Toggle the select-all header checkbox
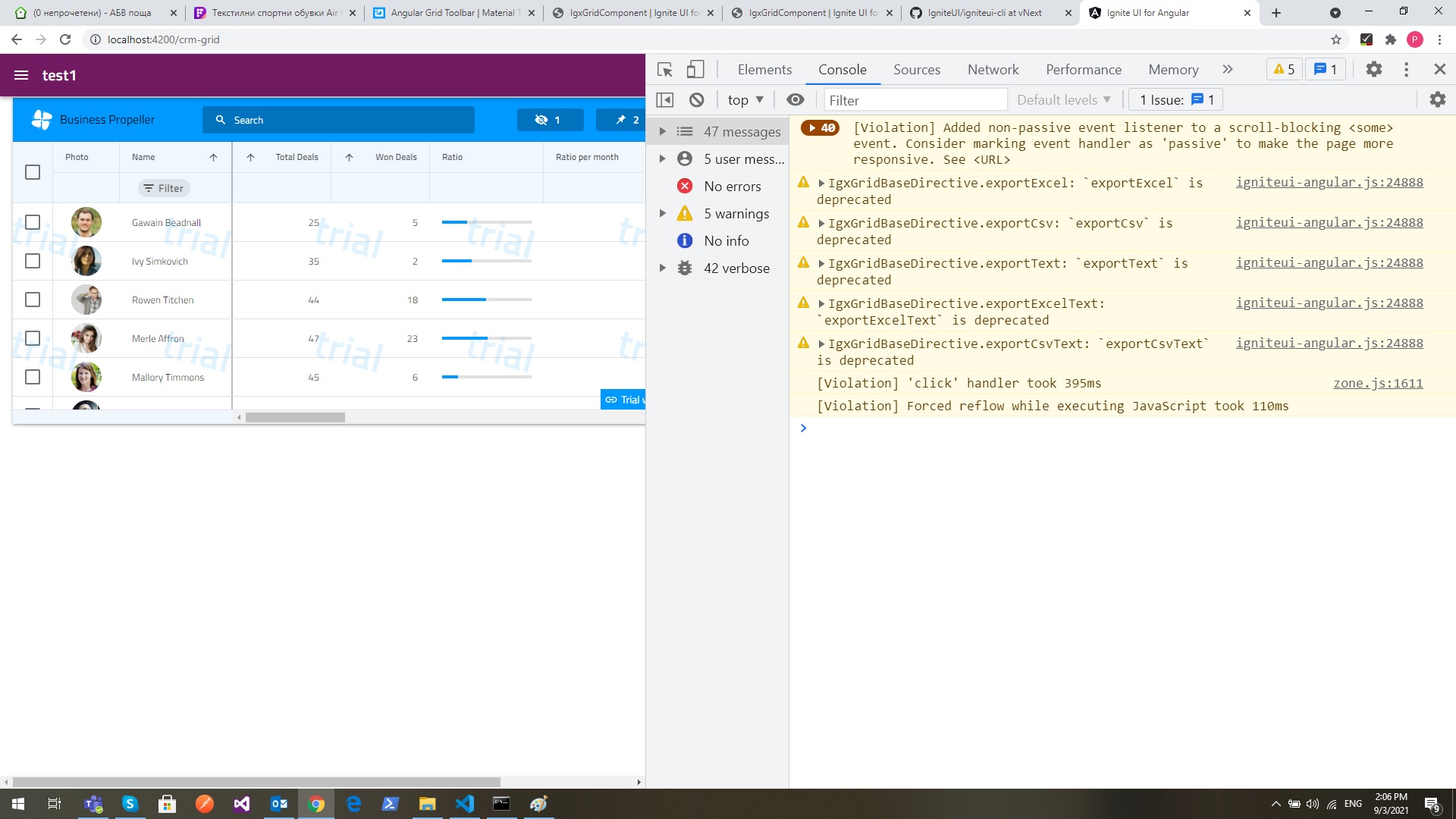 [33, 172]
